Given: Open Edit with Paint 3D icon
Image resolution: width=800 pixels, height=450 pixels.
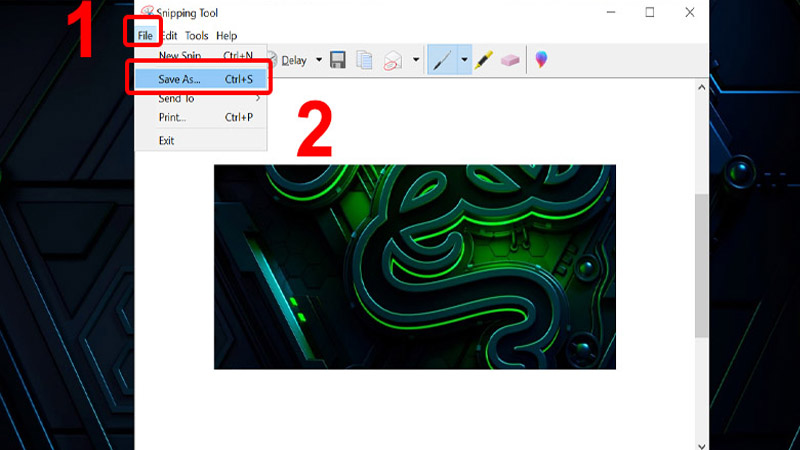Looking at the screenshot, I should [x=541, y=60].
